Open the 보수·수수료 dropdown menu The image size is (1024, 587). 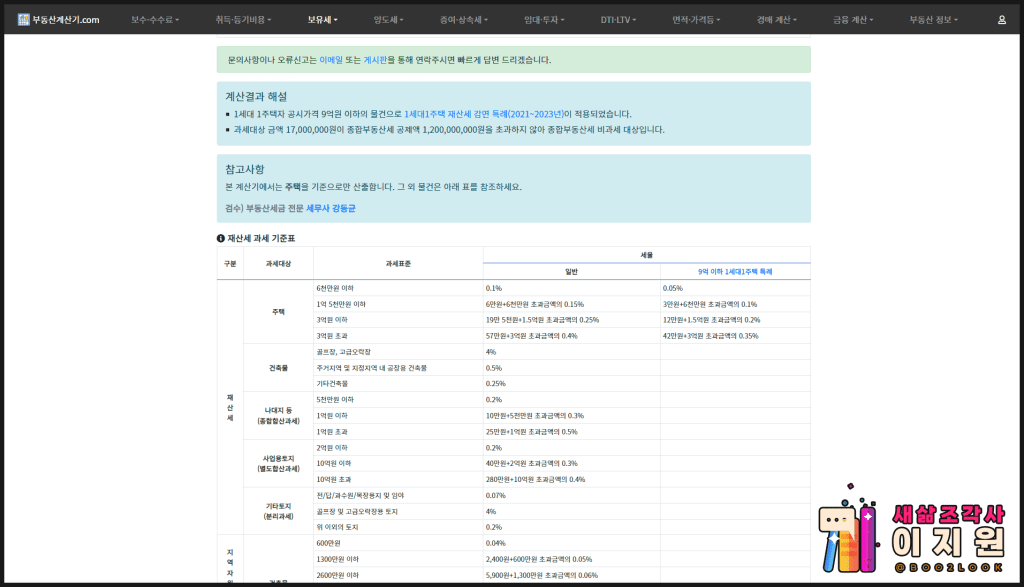point(154,18)
